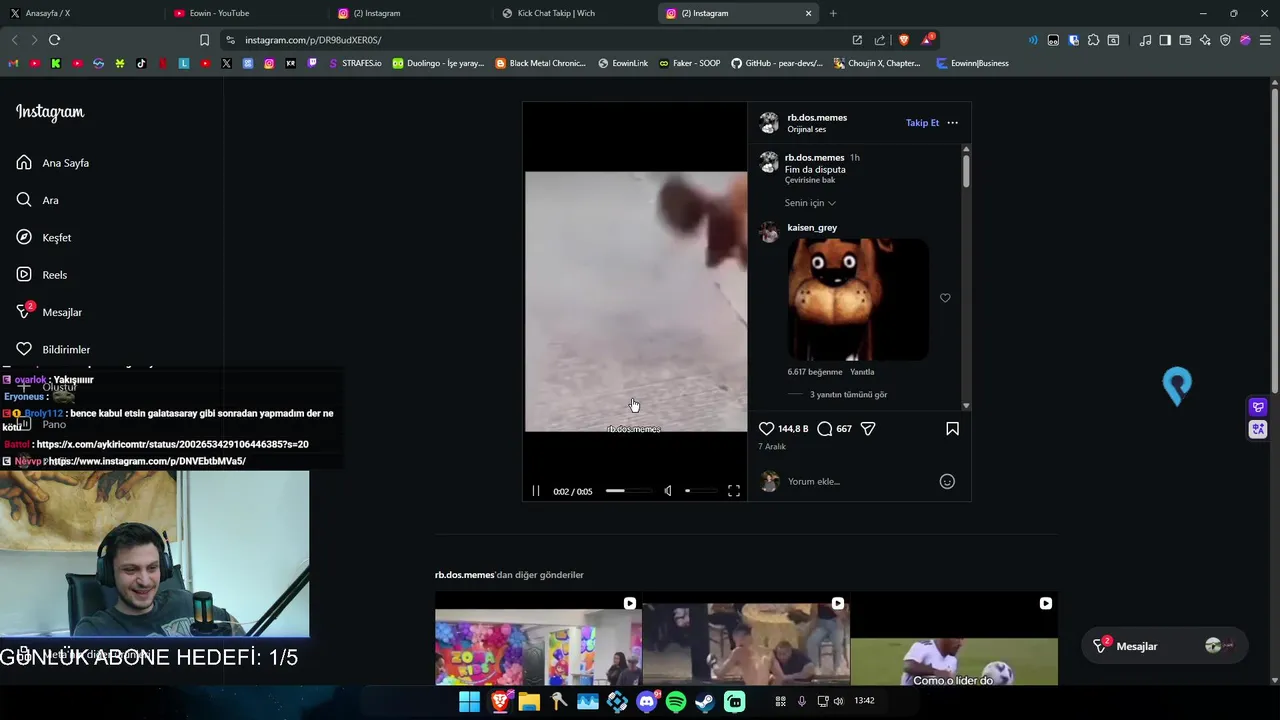Open Discord from the taskbar

point(646,702)
